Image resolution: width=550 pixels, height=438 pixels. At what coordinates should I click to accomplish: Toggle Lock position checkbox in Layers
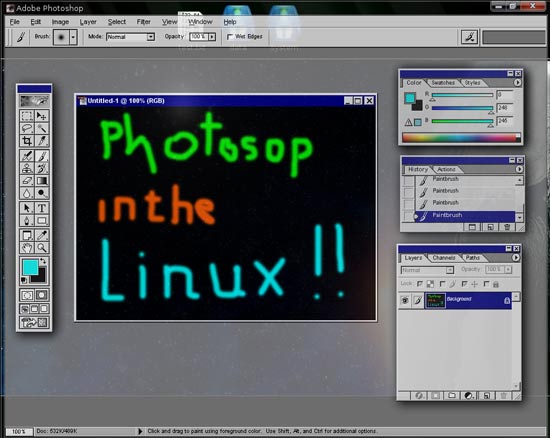pyautogui.click(x=464, y=284)
